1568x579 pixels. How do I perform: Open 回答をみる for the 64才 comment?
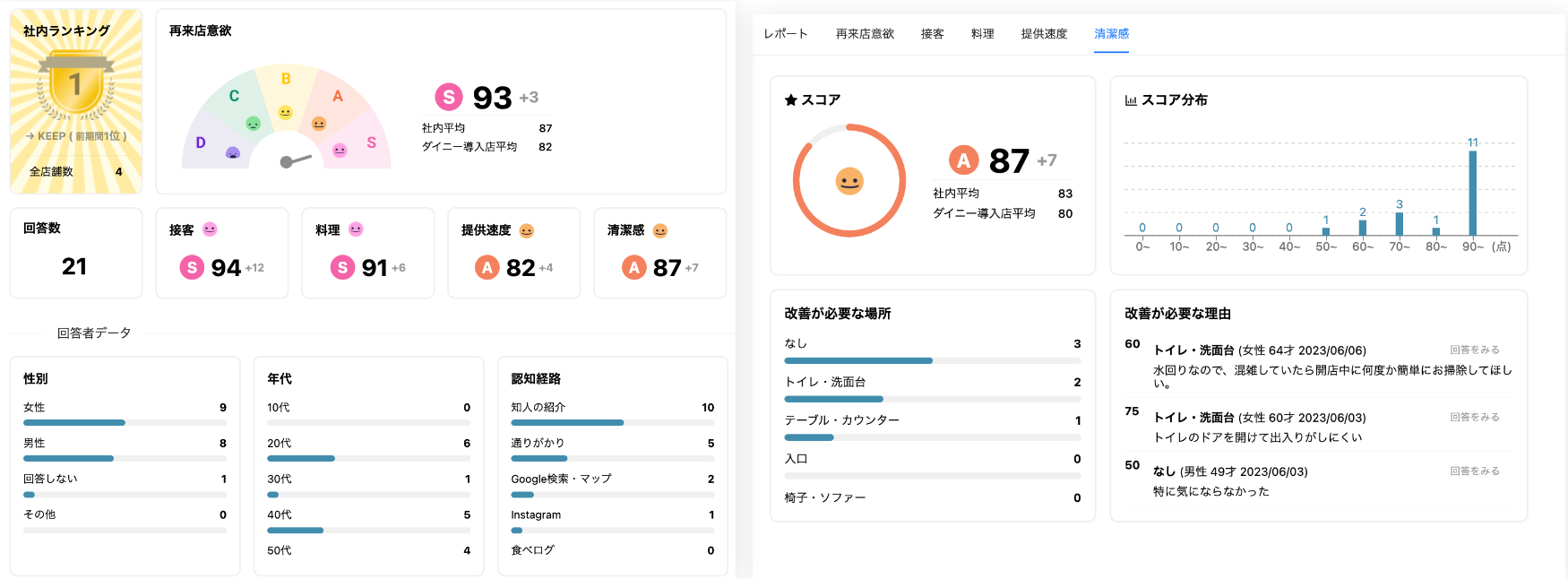tap(1475, 350)
